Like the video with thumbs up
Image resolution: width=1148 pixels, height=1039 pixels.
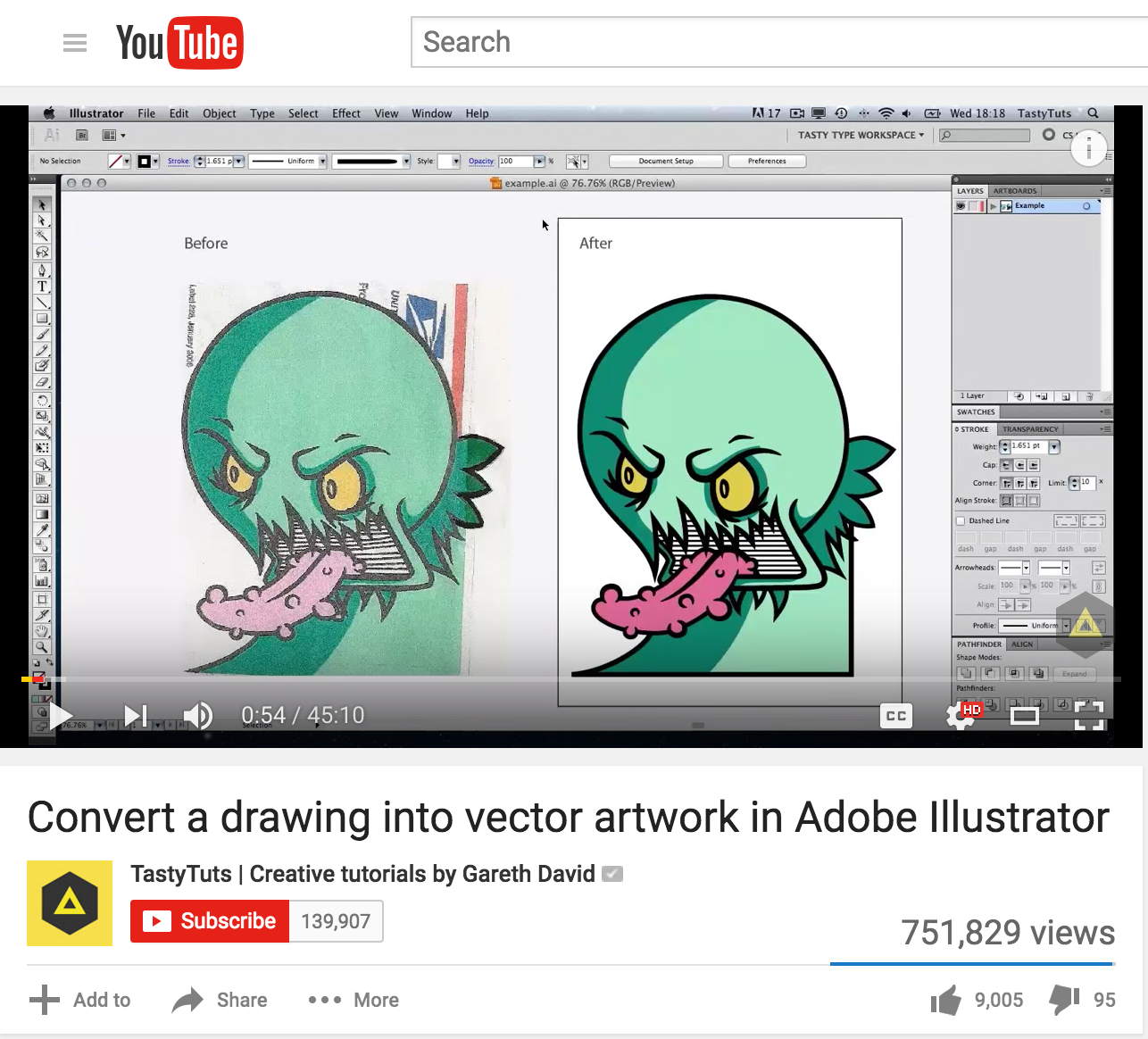tap(945, 1001)
